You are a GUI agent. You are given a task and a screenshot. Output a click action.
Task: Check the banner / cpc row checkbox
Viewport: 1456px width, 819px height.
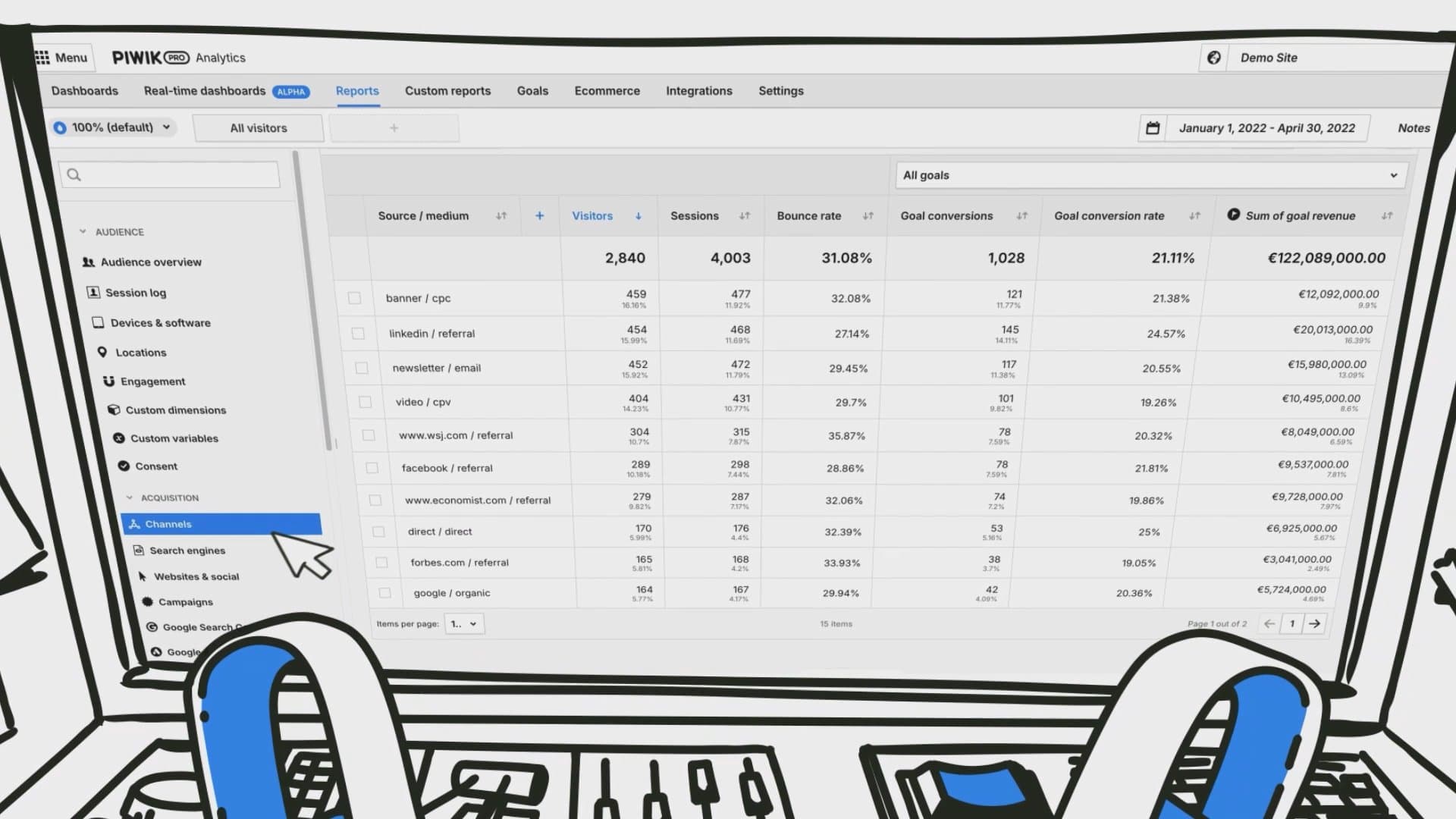click(354, 298)
